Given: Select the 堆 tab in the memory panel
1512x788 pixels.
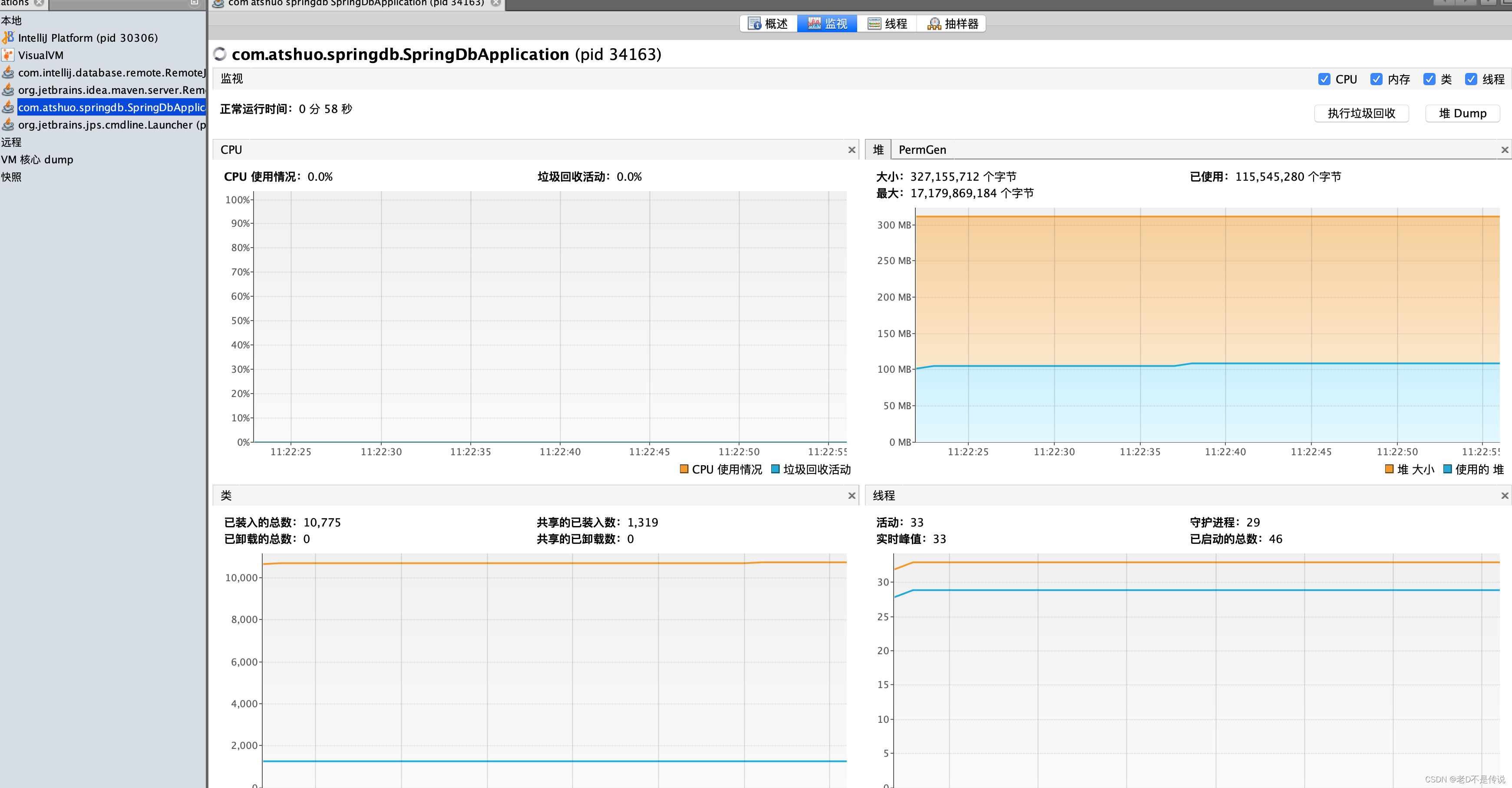Looking at the screenshot, I should [x=878, y=150].
